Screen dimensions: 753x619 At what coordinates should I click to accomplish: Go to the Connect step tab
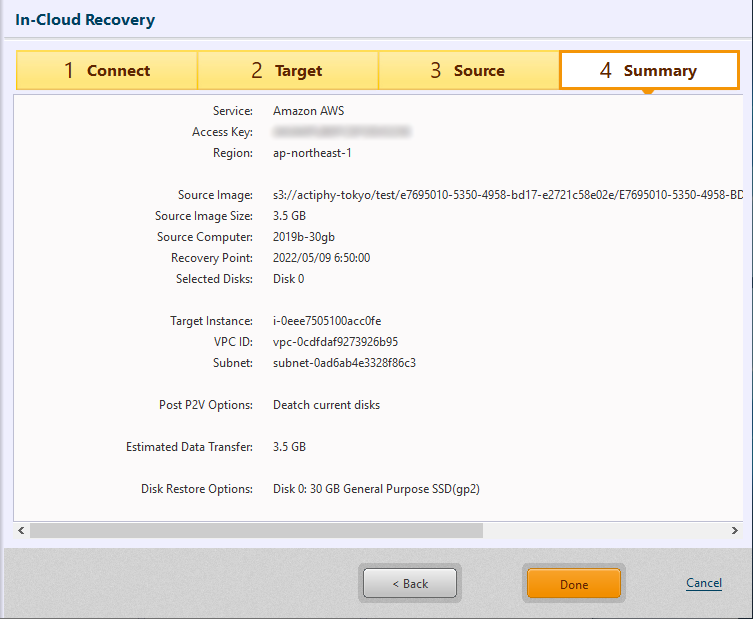tap(107, 71)
